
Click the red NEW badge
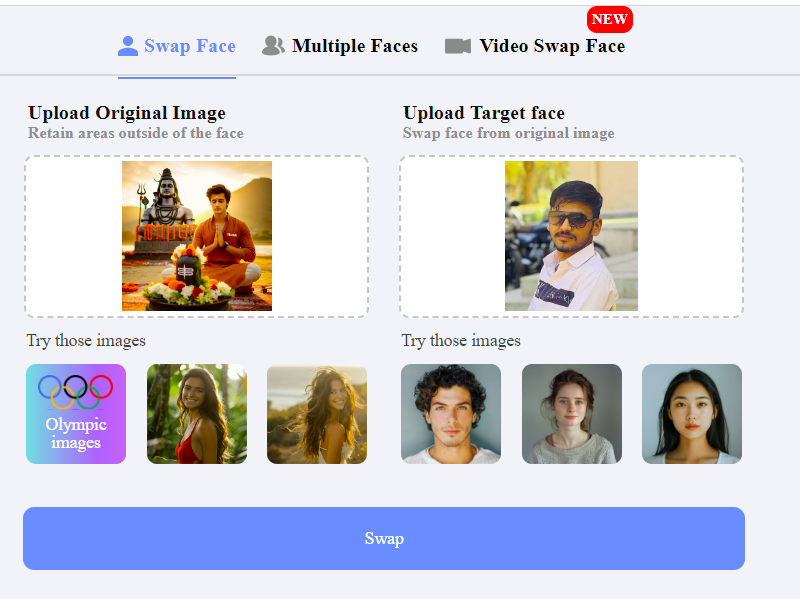pos(610,19)
